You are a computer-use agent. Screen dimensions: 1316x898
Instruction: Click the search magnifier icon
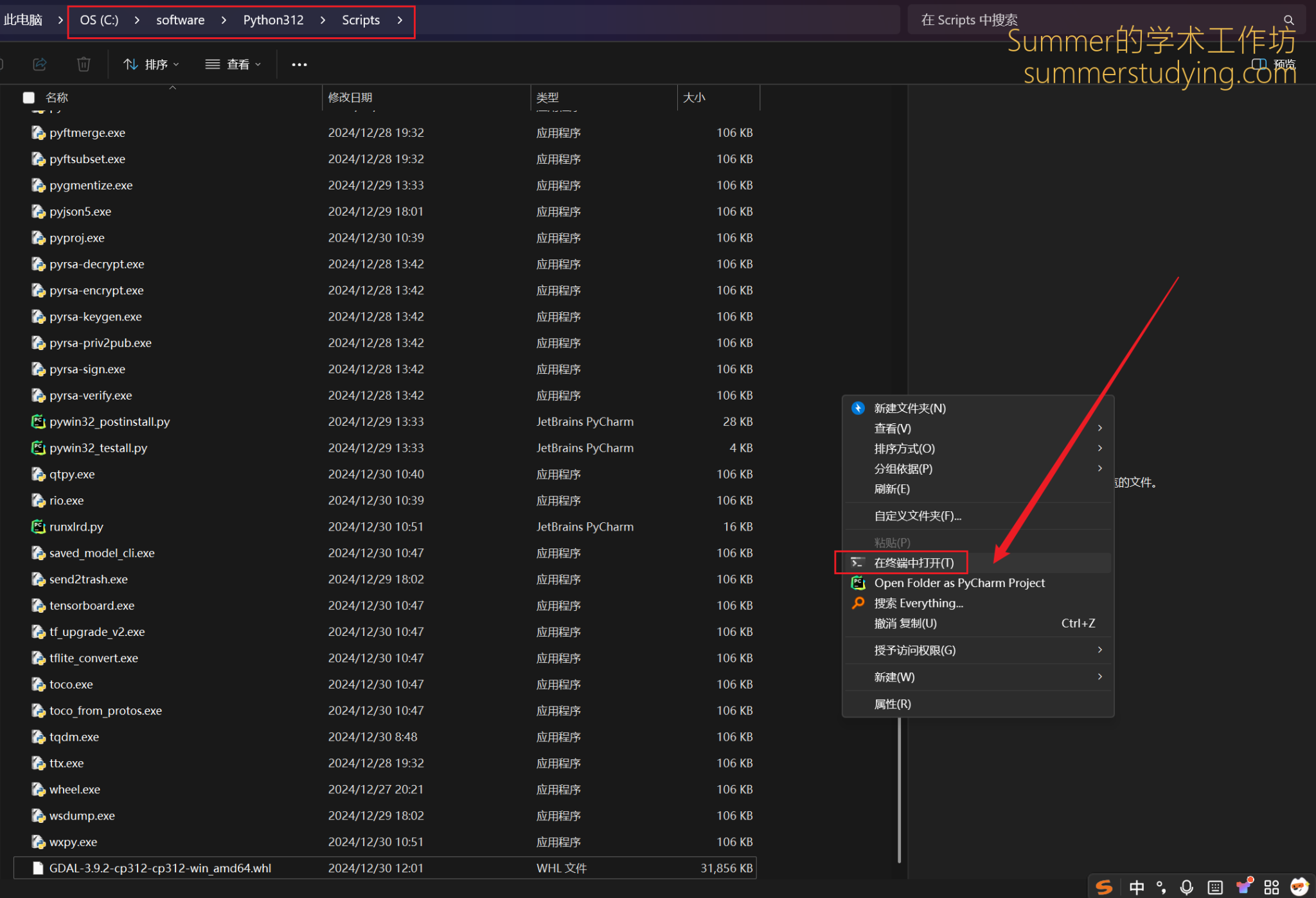pyautogui.click(x=1288, y=20)
